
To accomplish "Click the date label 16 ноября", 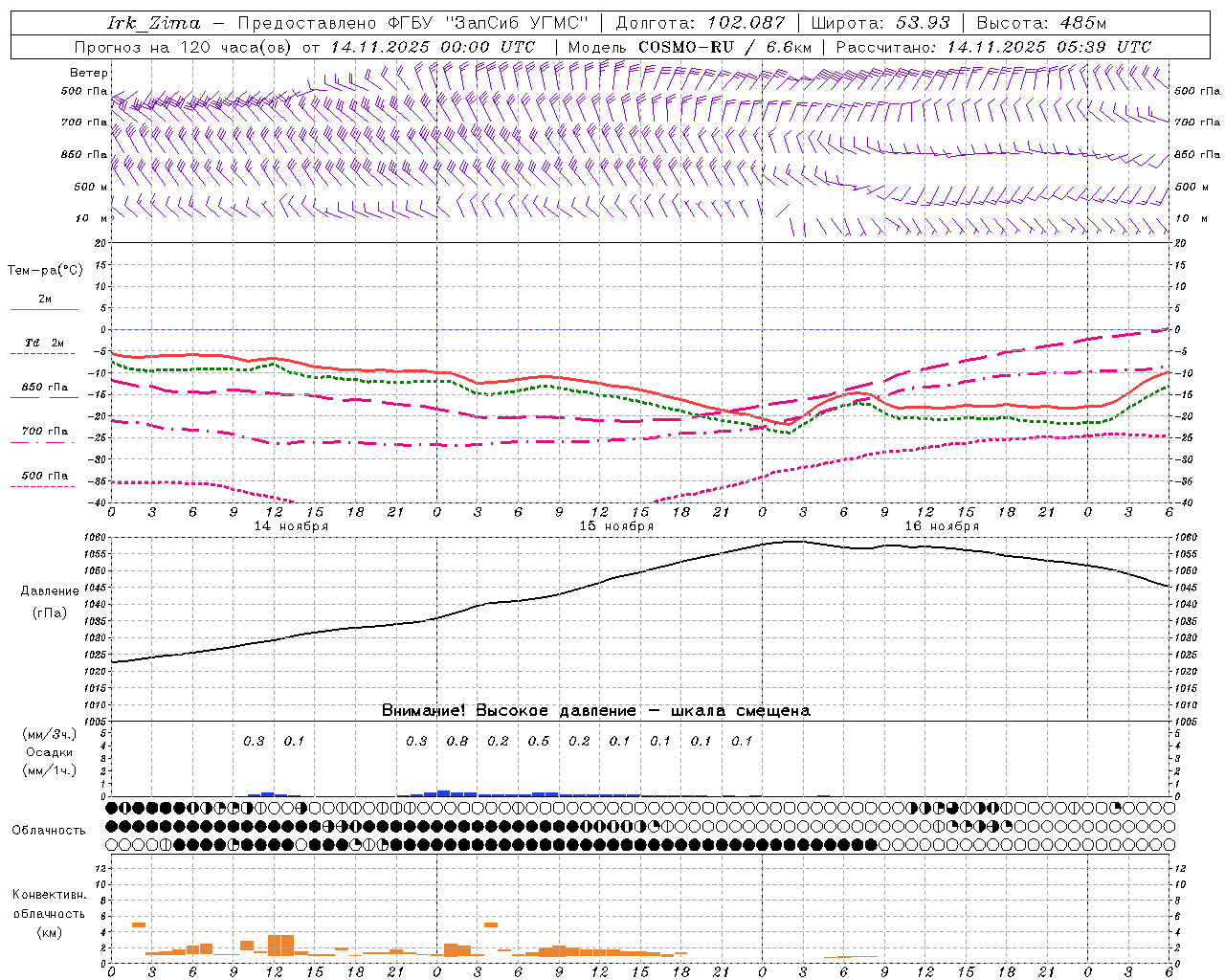I will [x=942, y=526].
